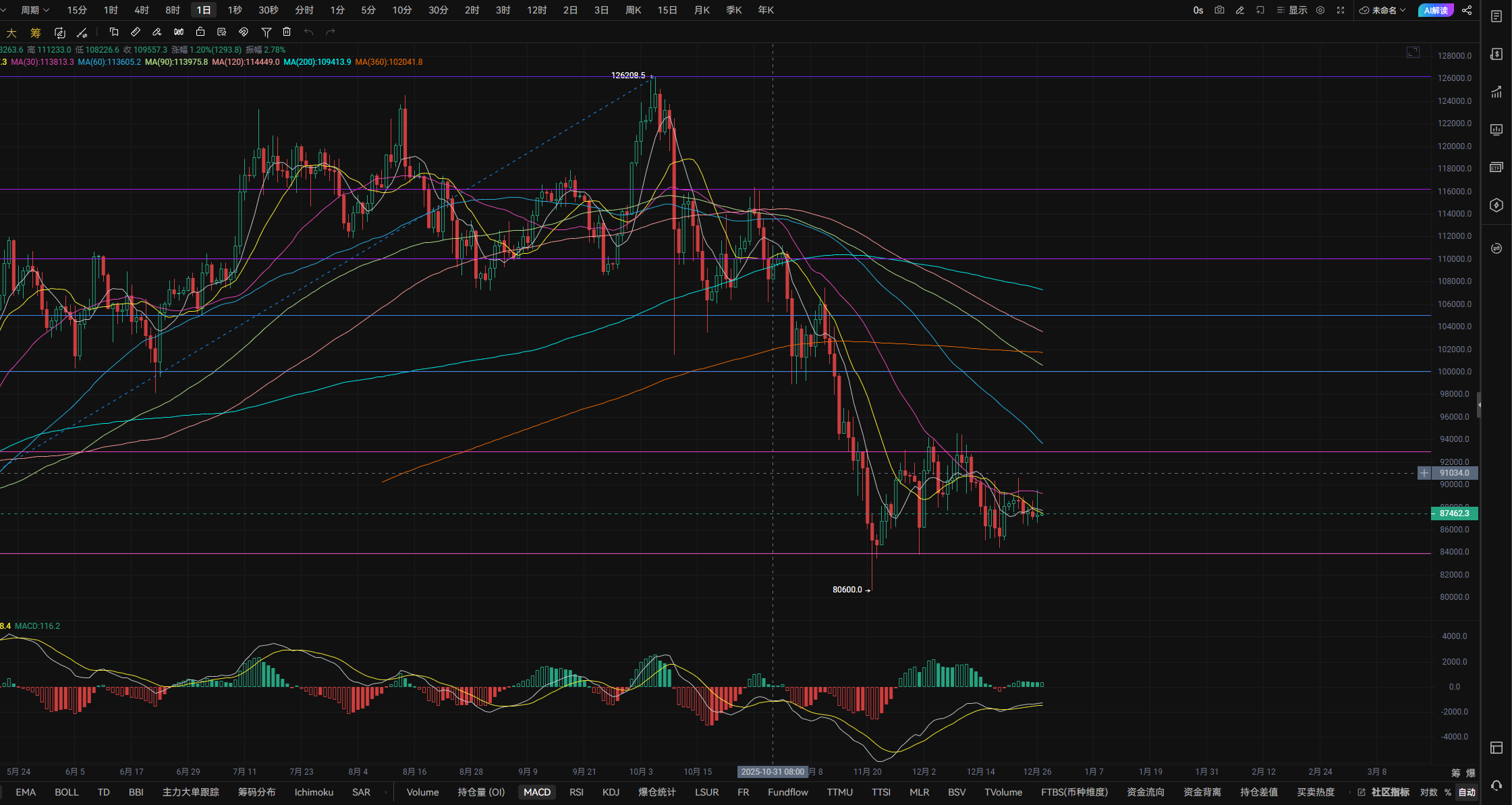Select the RSI indicator tab
The image size is (1512, 805).
click(576, 792)
